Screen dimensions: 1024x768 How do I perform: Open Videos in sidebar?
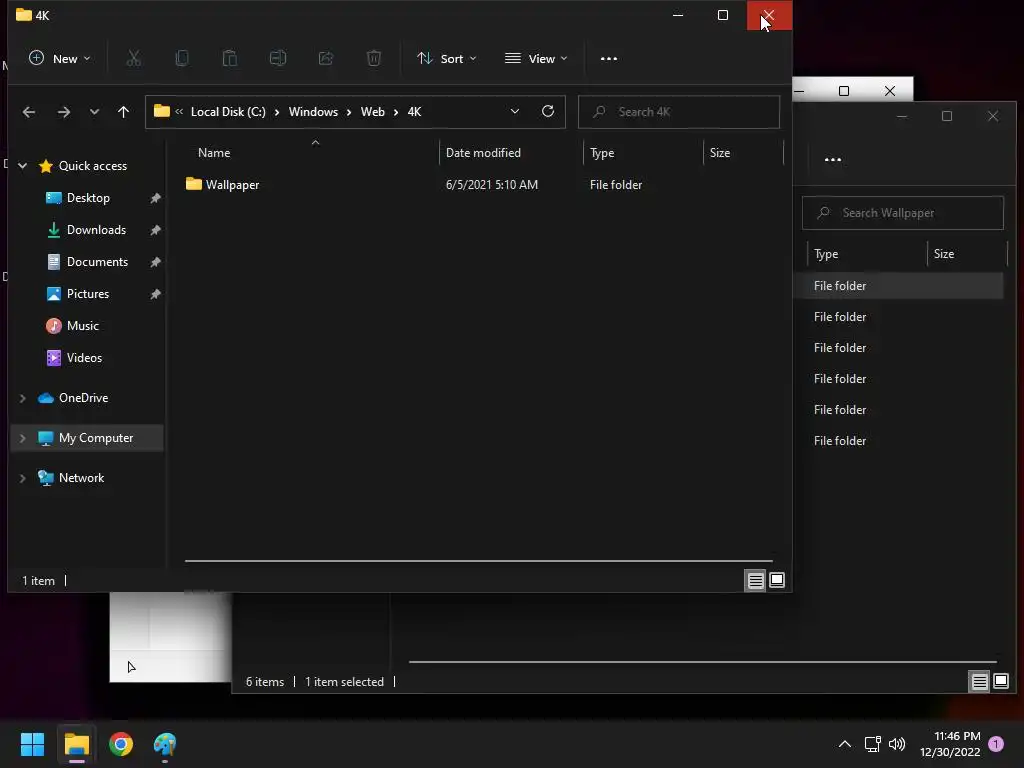click(x=84, y=358)
